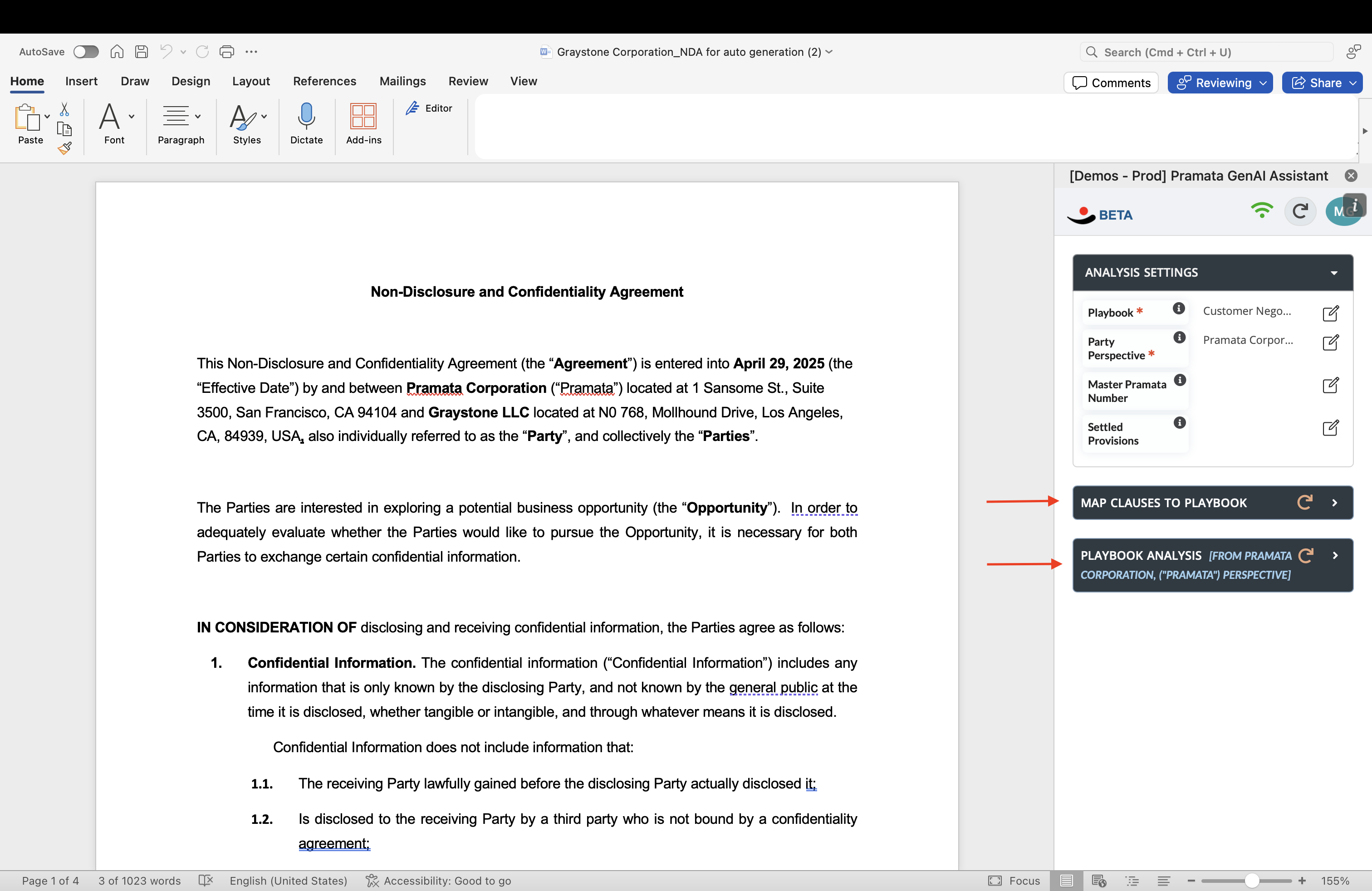Switch to the Insert tab
The image size is (1372, 891).
pyautogui.click(x=81, y=81)
